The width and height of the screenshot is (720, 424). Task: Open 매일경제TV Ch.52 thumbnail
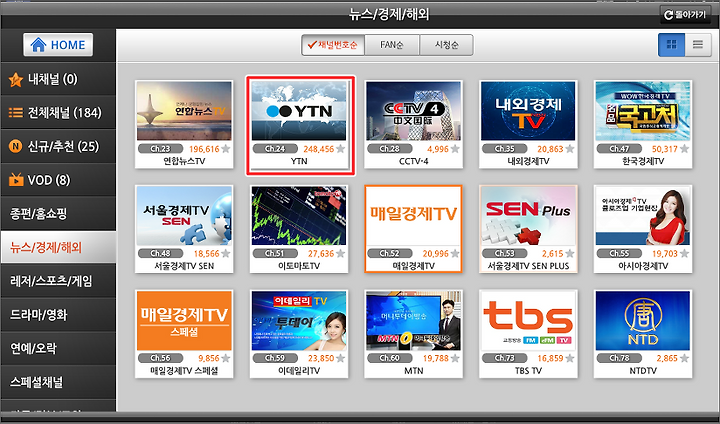coord(413,215)
